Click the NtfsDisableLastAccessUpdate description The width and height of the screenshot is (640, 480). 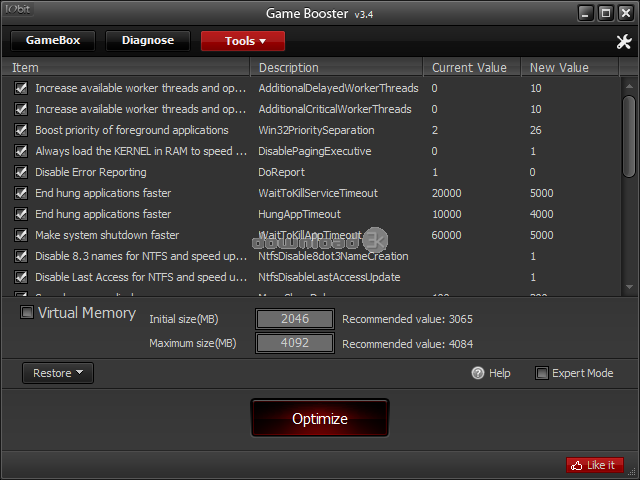coord(329,277)
